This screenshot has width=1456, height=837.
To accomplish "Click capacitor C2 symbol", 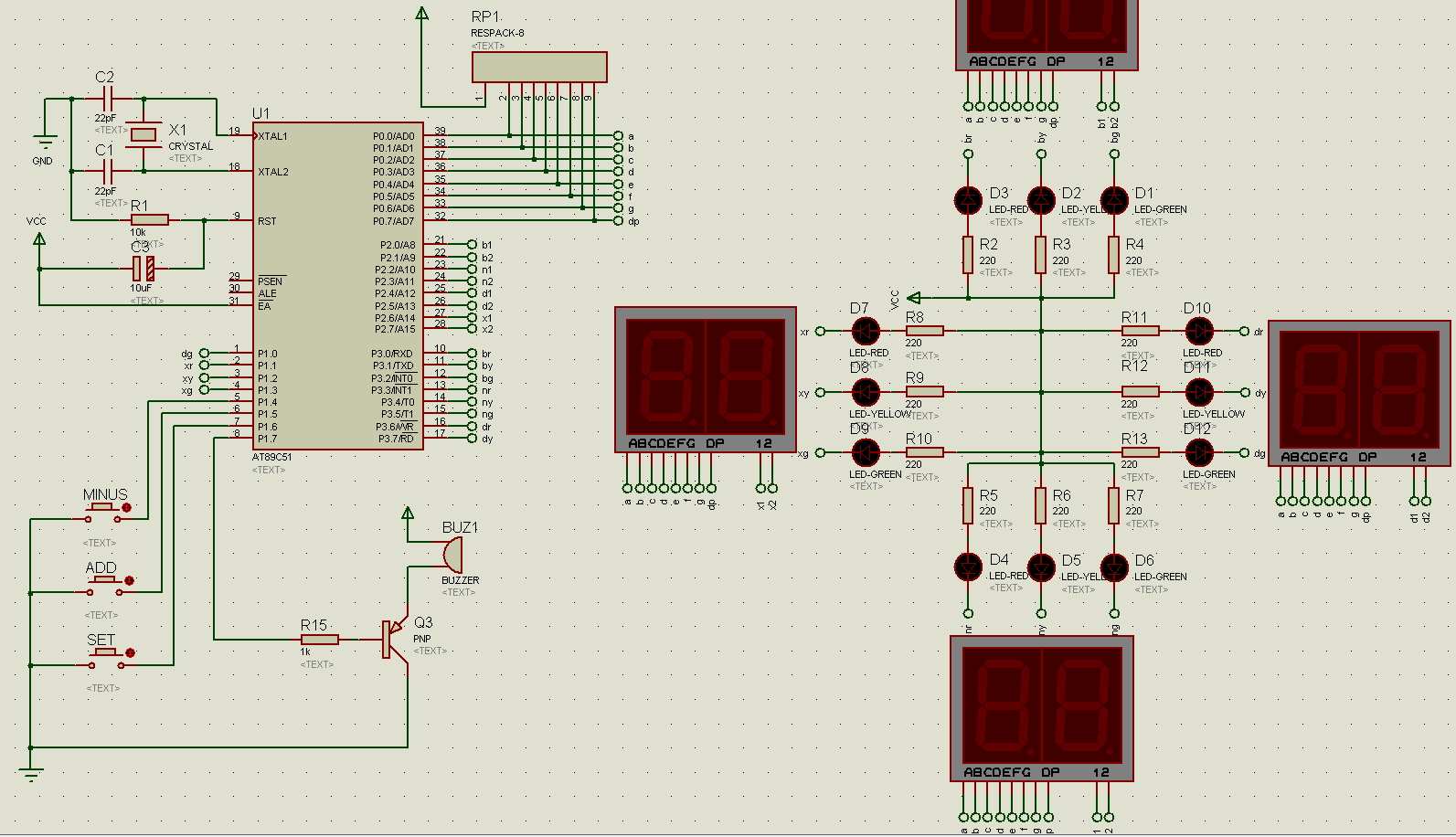I will point(106,98).
